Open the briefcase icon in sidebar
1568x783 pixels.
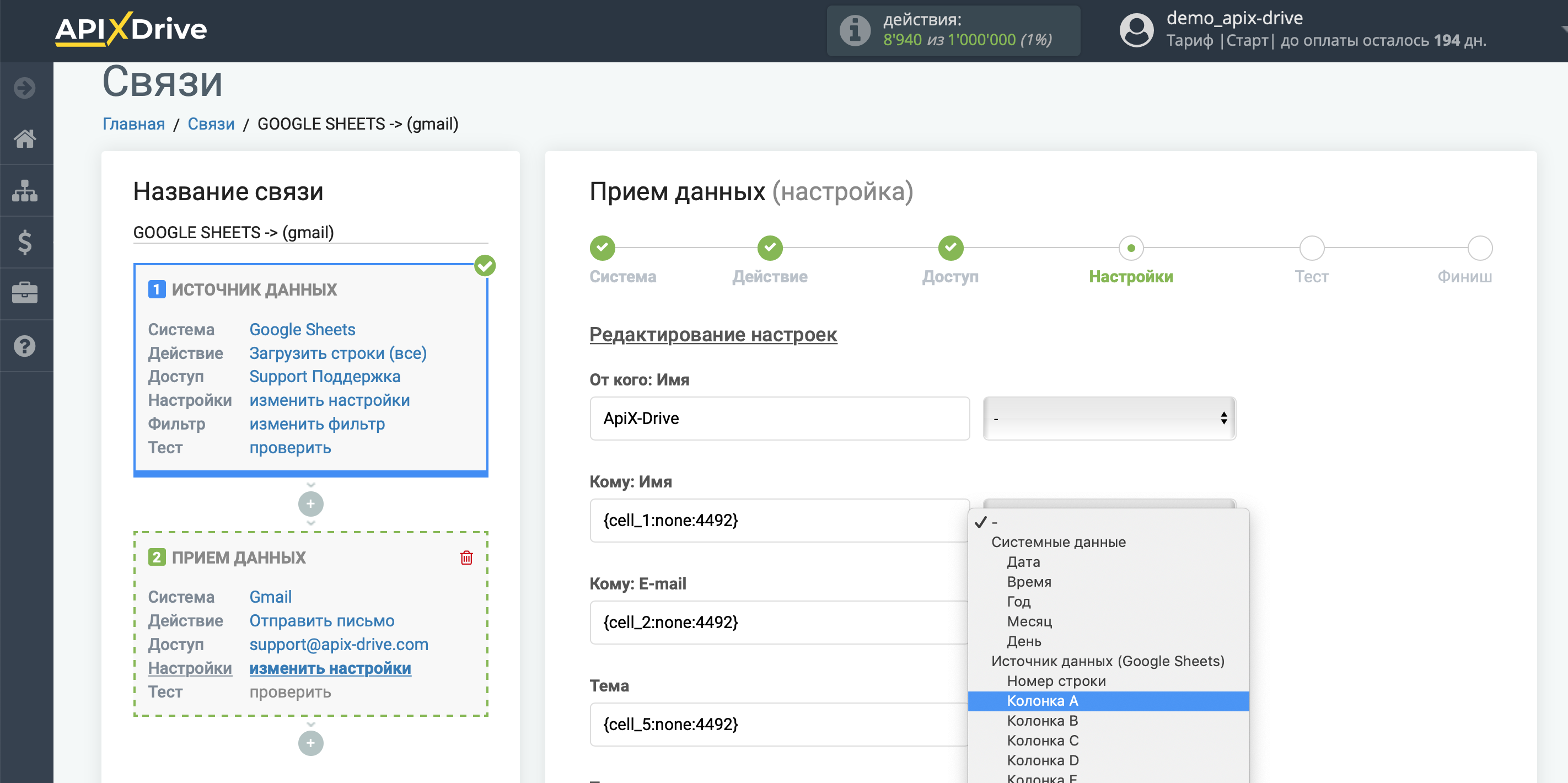pos(25,293)
